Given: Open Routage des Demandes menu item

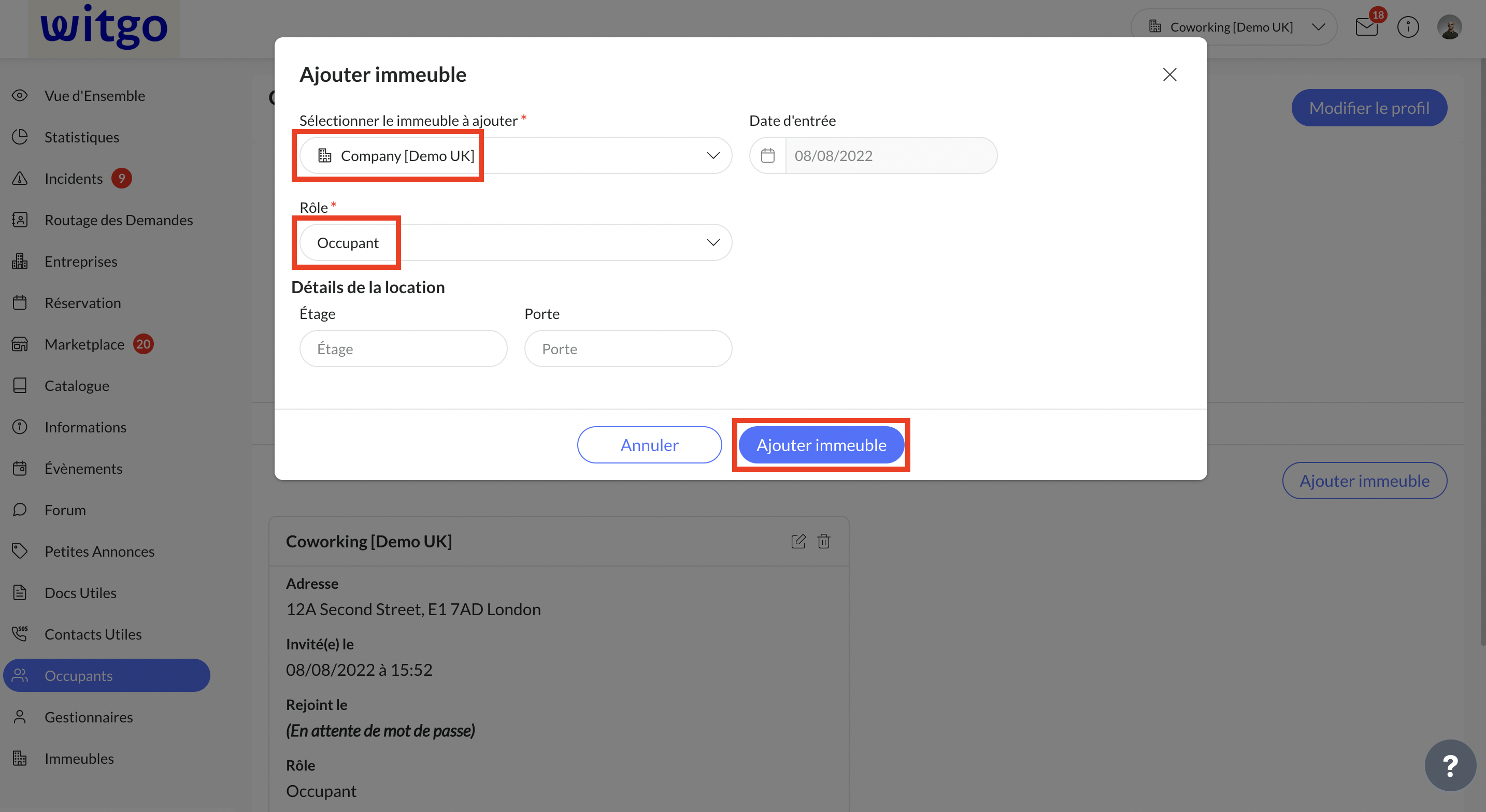Looking at the screenshot, I should (x=107, y=220).
